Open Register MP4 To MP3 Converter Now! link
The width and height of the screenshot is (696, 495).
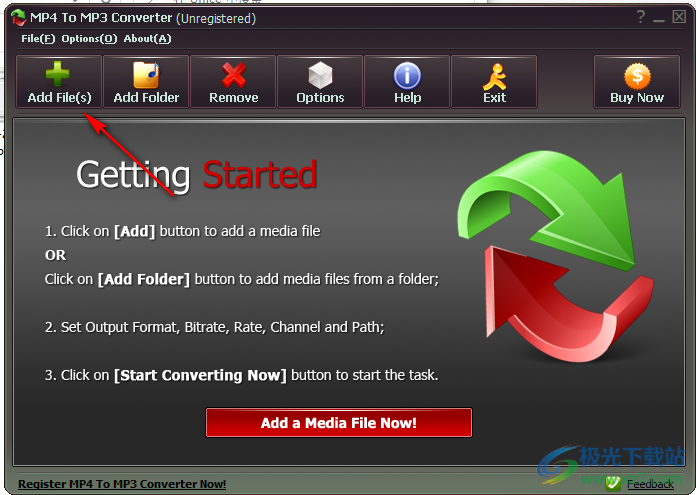122,484
